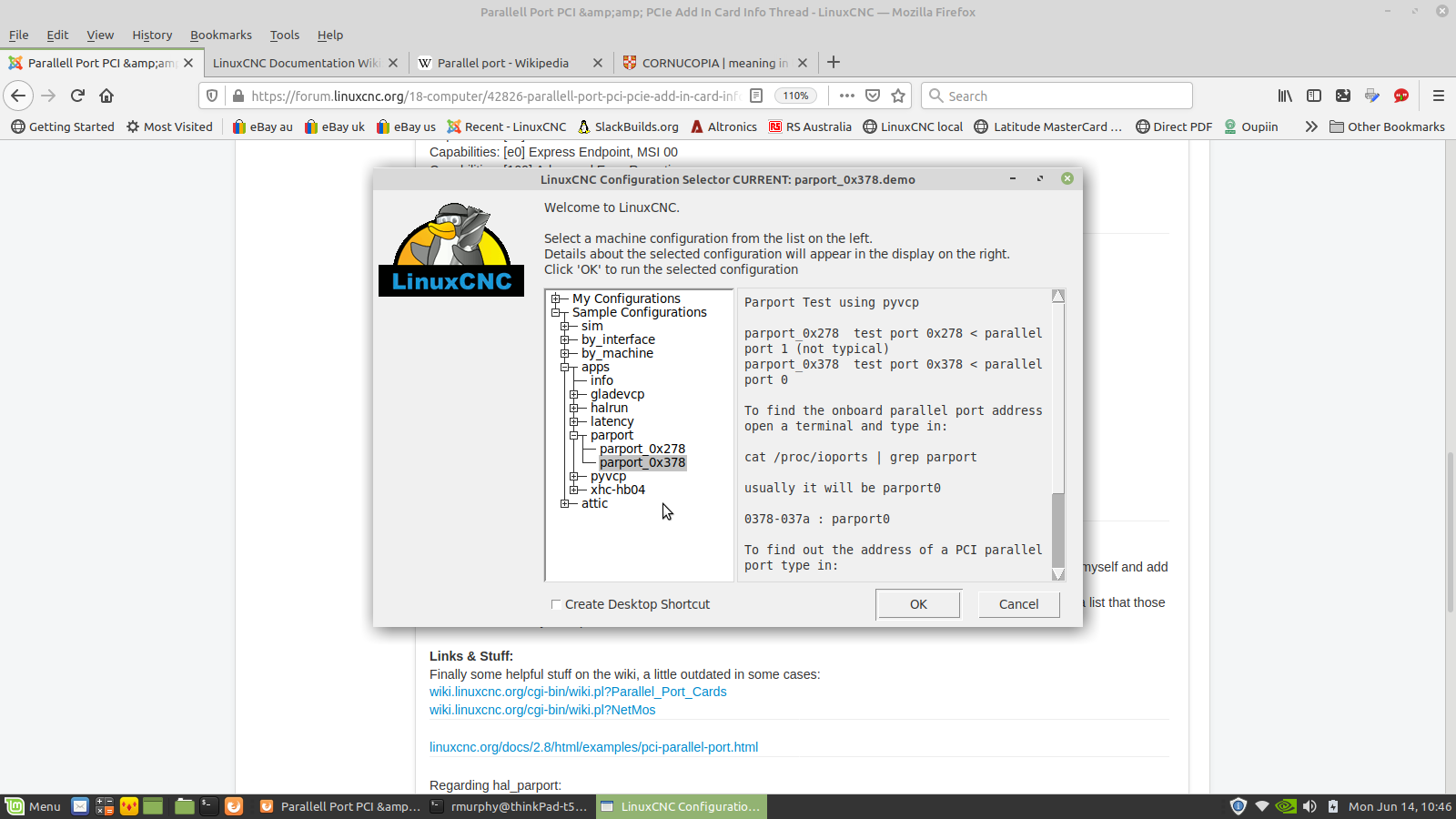
Task: Open the Library icon in toolbar
Action: [x=1285, y=96]
